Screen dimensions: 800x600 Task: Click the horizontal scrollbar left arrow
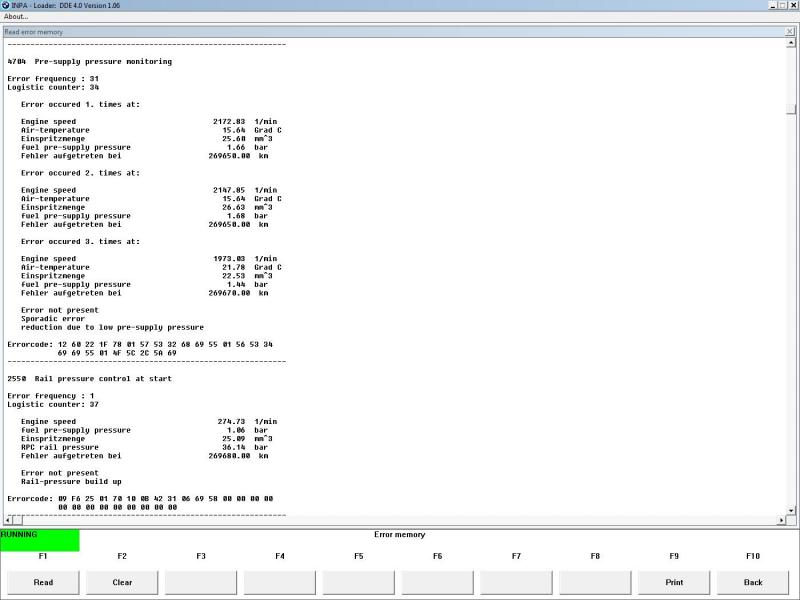8,520
